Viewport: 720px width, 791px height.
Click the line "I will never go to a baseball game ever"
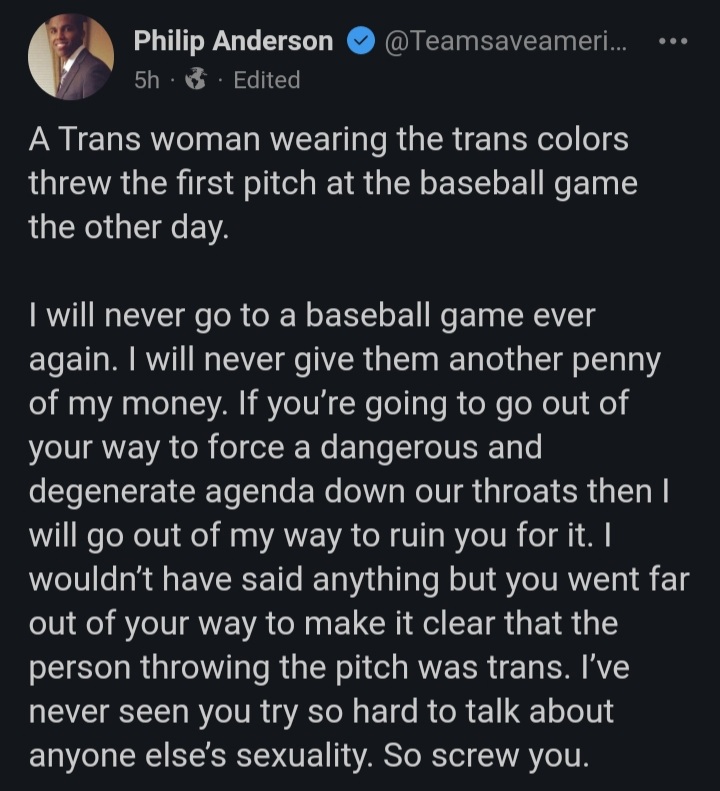(x=312, y=316)
